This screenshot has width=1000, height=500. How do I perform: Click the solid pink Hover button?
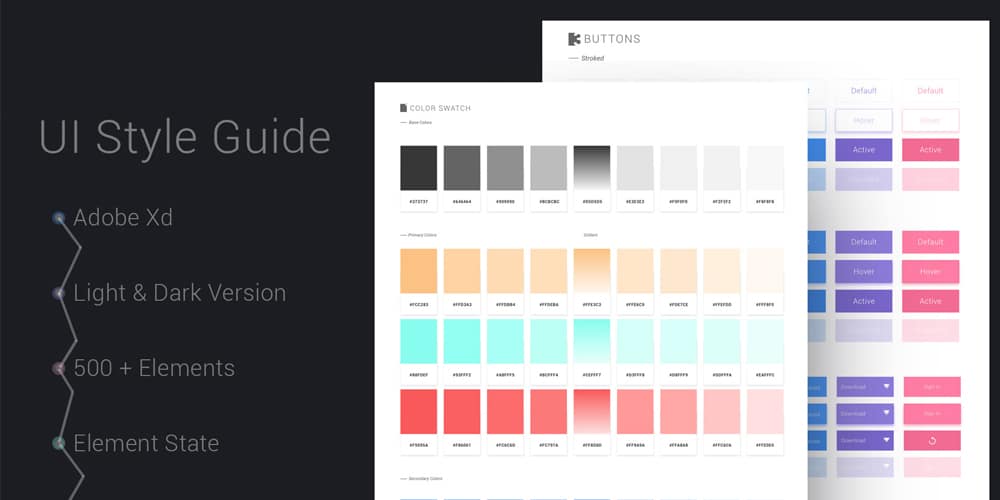pos(930,272)
